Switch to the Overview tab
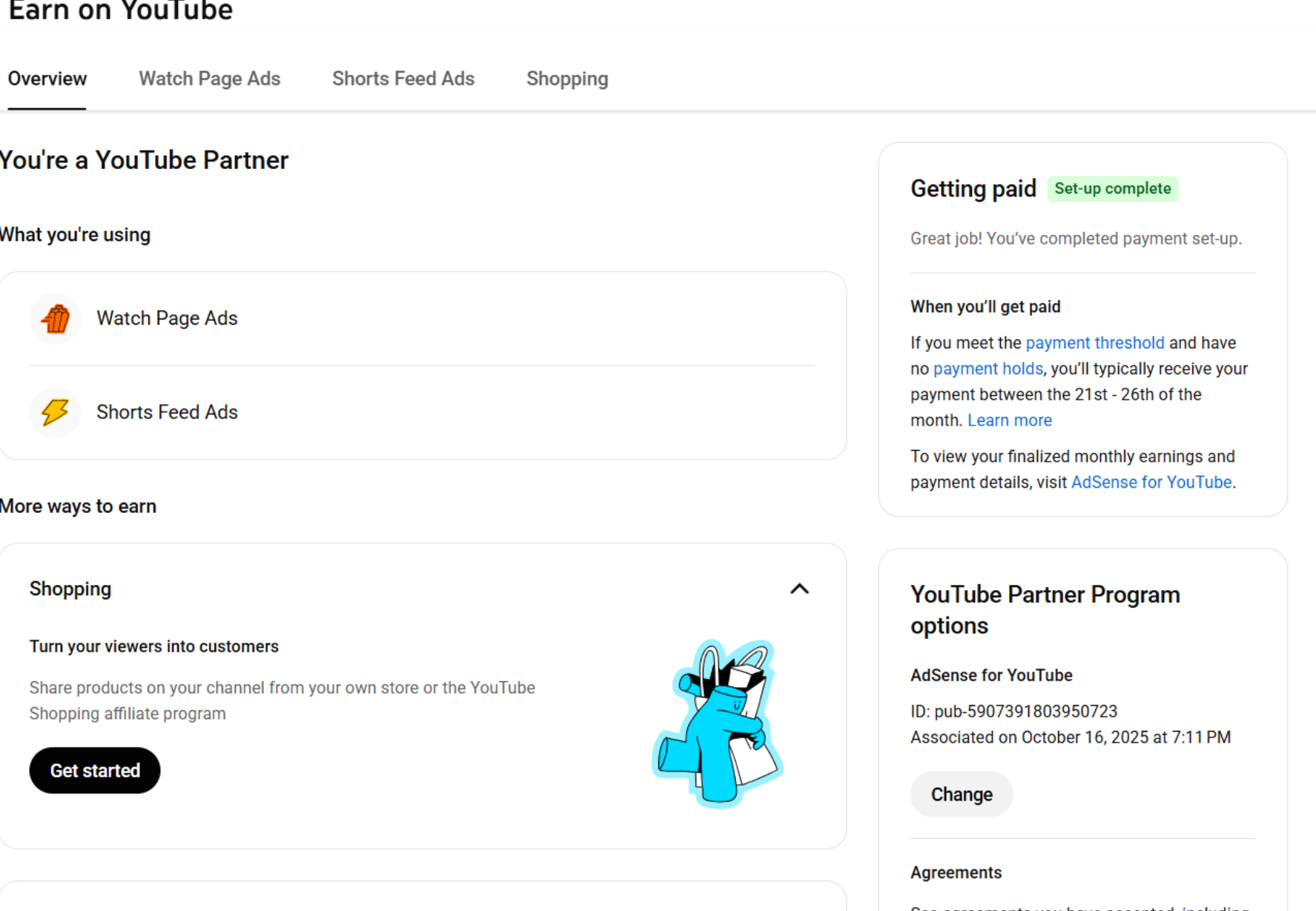 point(47,79)
